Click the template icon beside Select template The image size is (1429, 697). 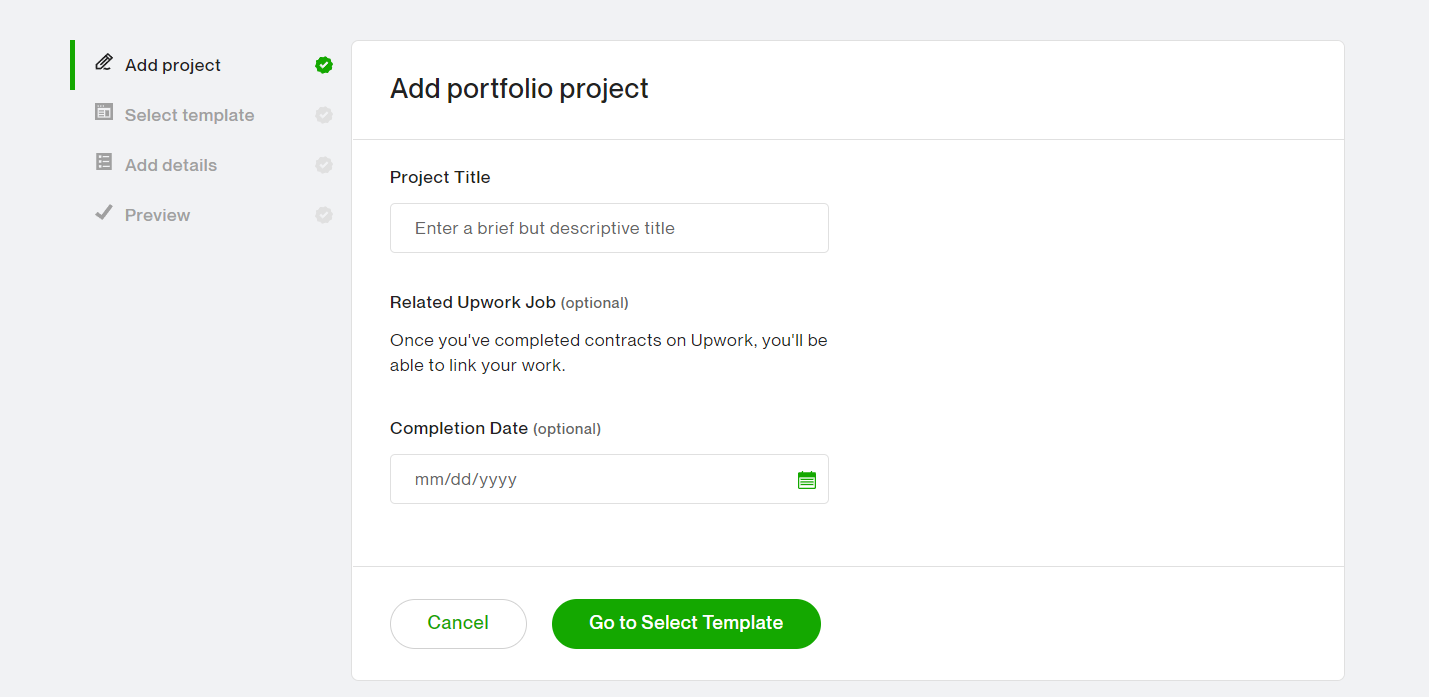[x=104, y=112]
